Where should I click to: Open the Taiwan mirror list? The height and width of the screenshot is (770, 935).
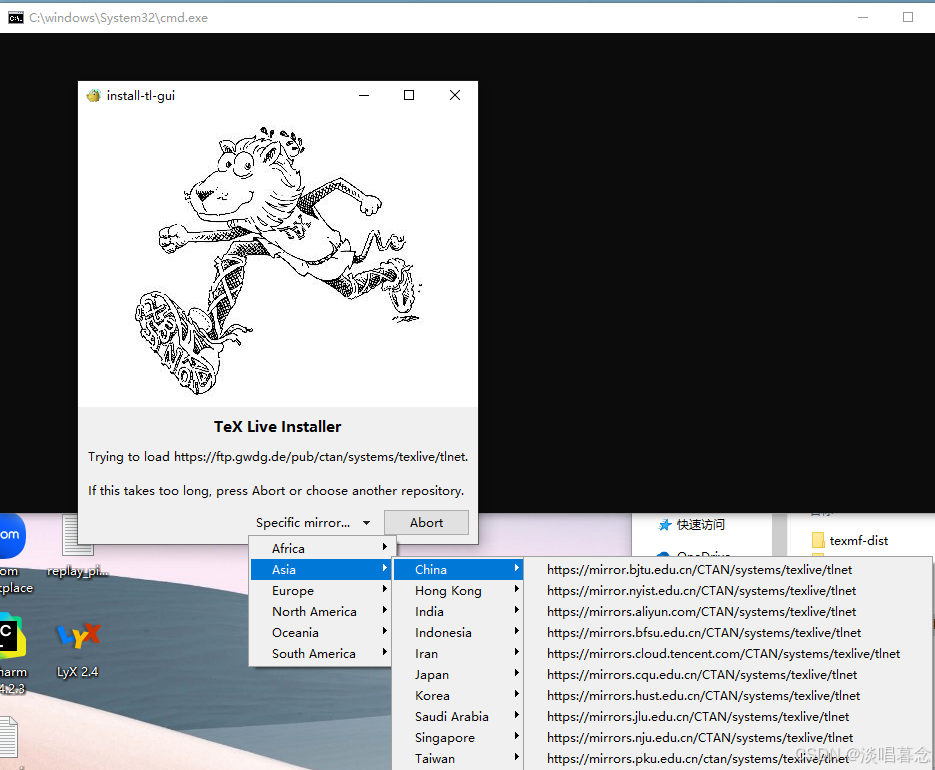[x=458, y=759]
